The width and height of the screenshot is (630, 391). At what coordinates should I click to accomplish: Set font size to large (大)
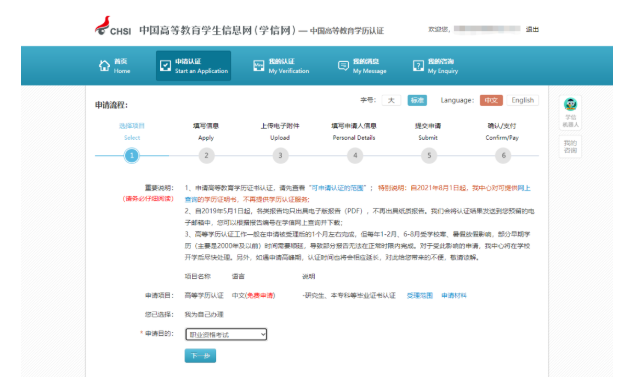coord(391,100)
